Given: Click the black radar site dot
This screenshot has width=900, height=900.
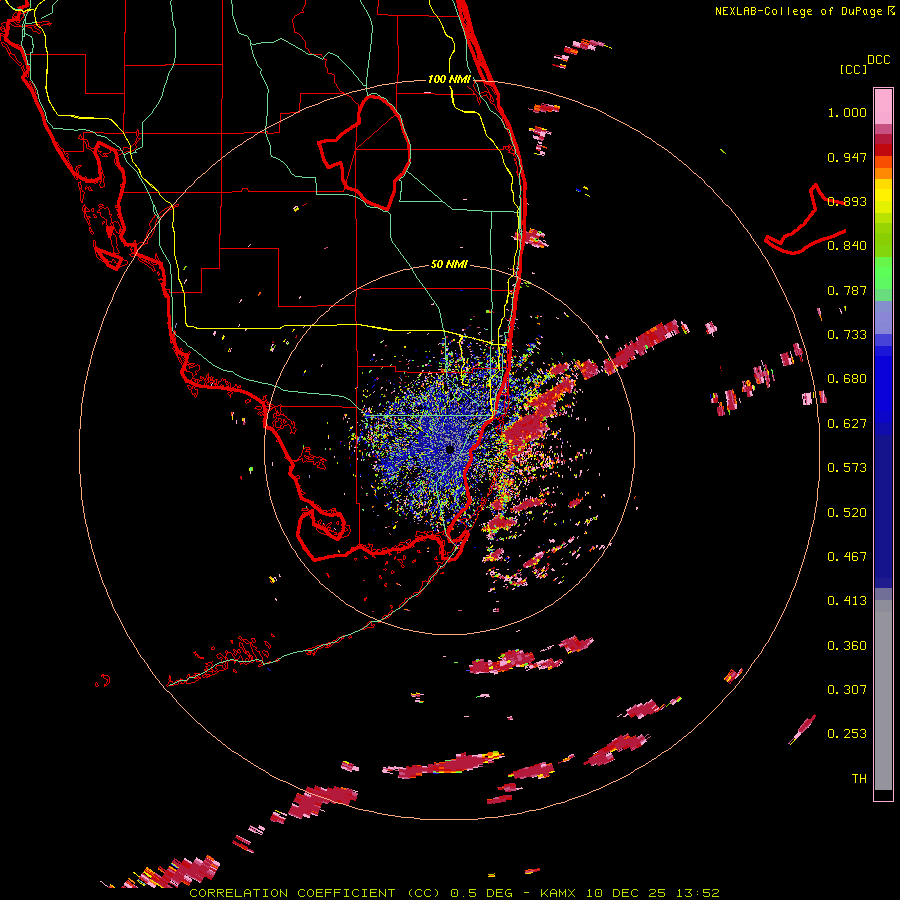Looking at the screenshot, I should (450, 449).
